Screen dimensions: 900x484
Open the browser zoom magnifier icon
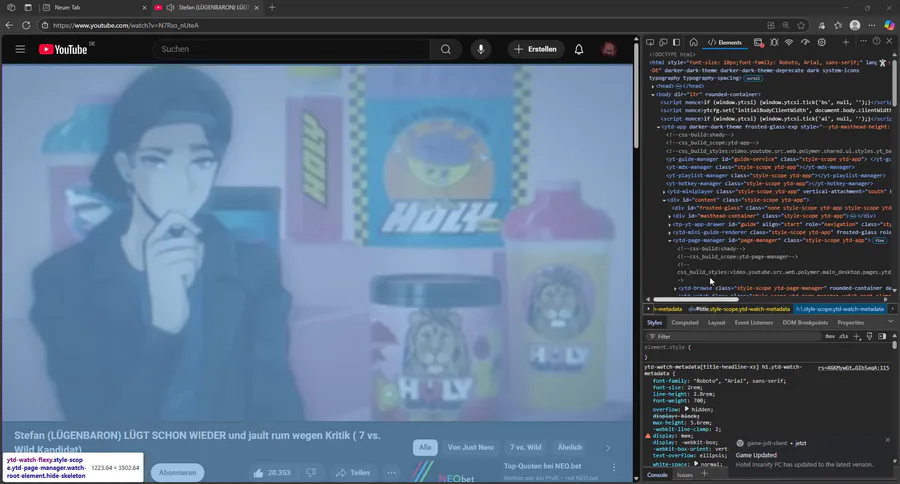786,25
